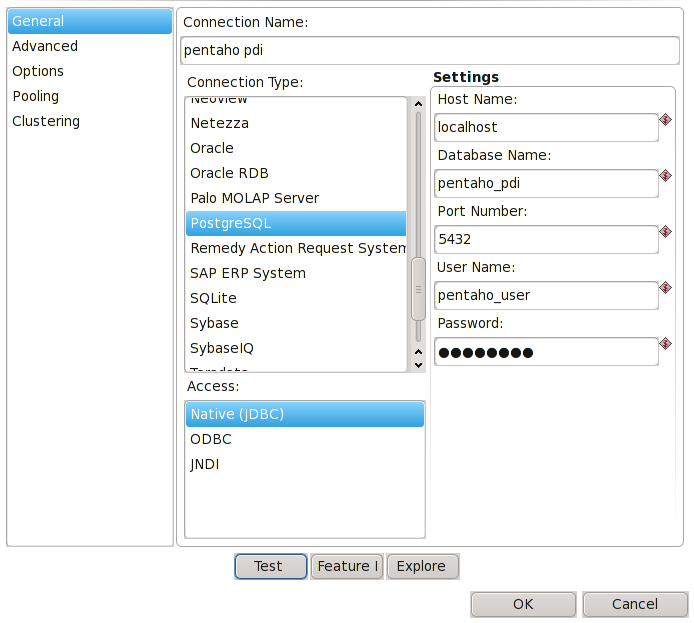Open the Clustering section
Viewport: 694px width, 623px height.
(x=90, y=121)
